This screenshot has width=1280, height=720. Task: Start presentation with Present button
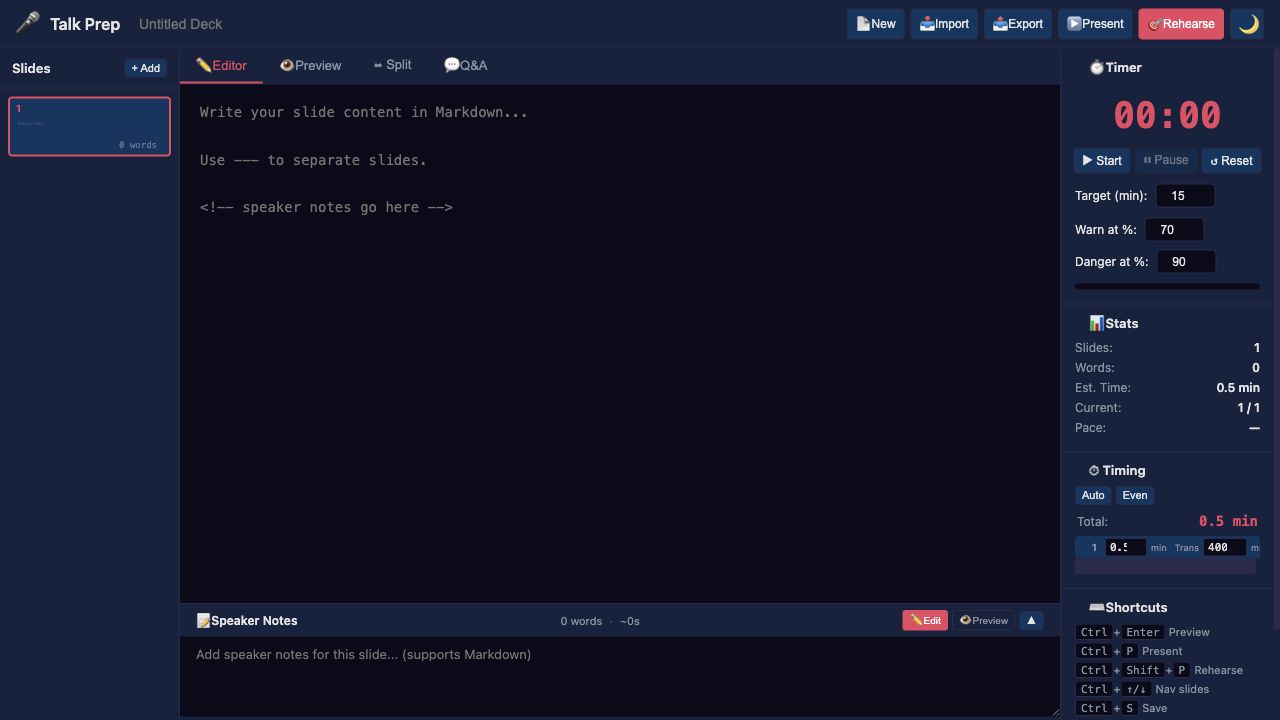tap(1095, 24)
